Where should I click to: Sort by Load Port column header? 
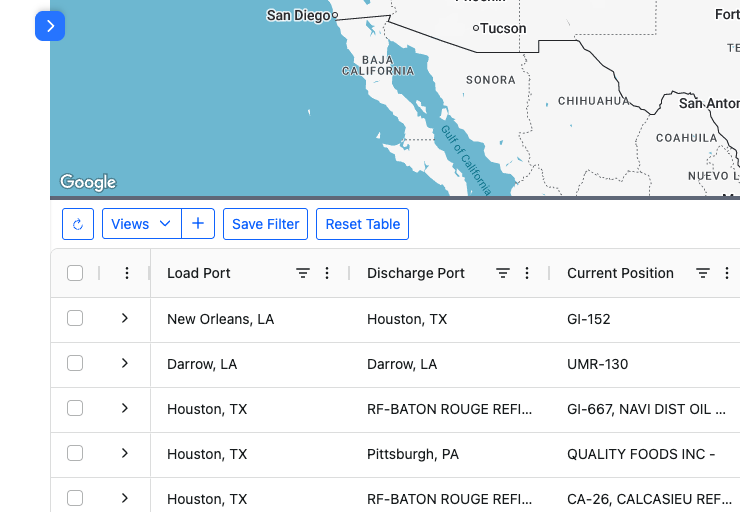pyautogui.click(x=199, y=273)
